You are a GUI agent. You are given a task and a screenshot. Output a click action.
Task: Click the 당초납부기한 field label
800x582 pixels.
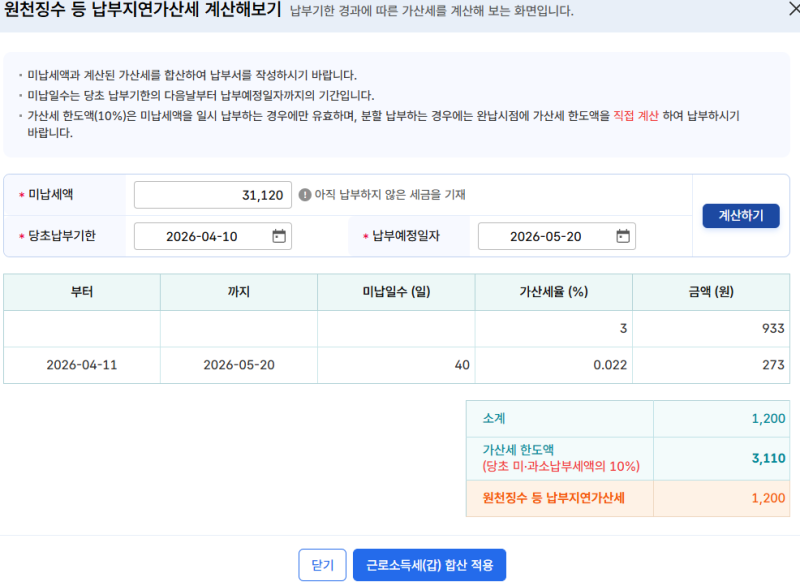62,236
